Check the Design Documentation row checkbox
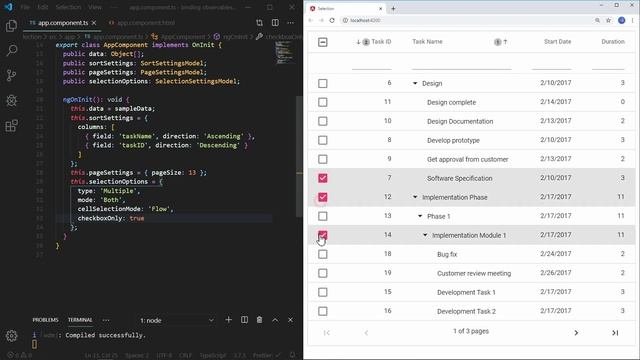 click(x=322, y=121)
